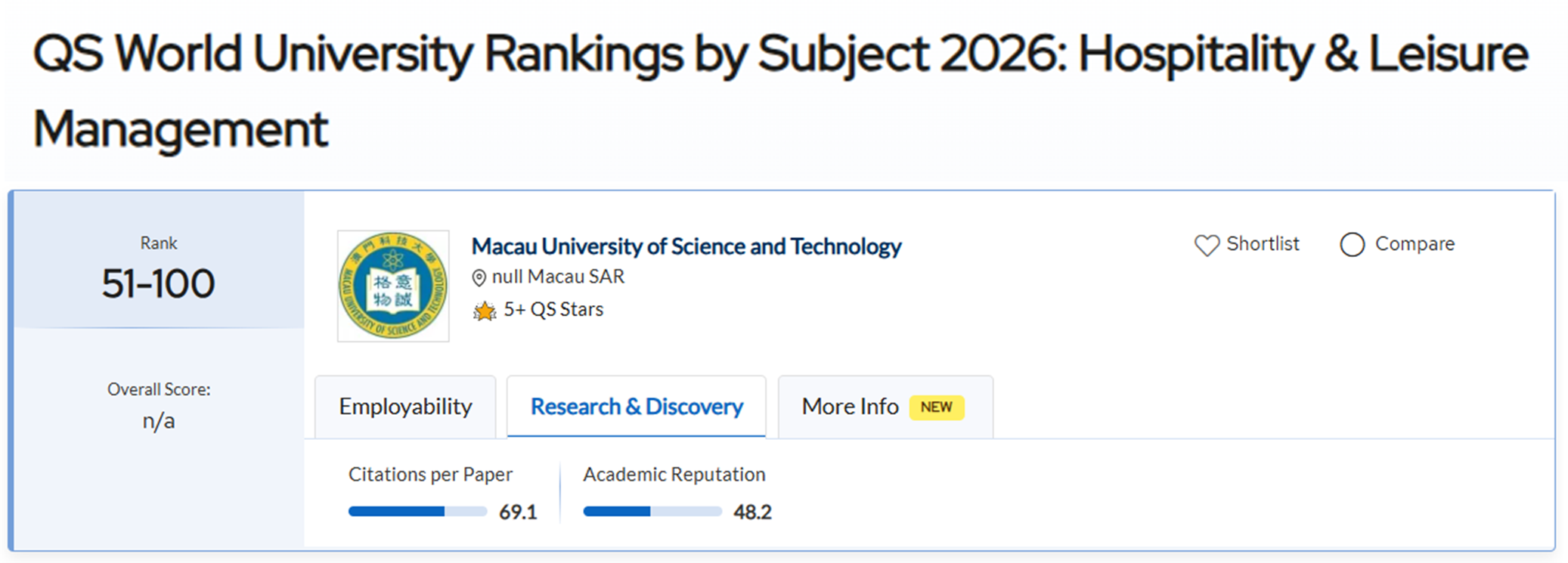Click the Shortlist text label
Image resolution: width=1568 pixels, height=563 pixels.
pyautogui.click(x=1263, y=244)
